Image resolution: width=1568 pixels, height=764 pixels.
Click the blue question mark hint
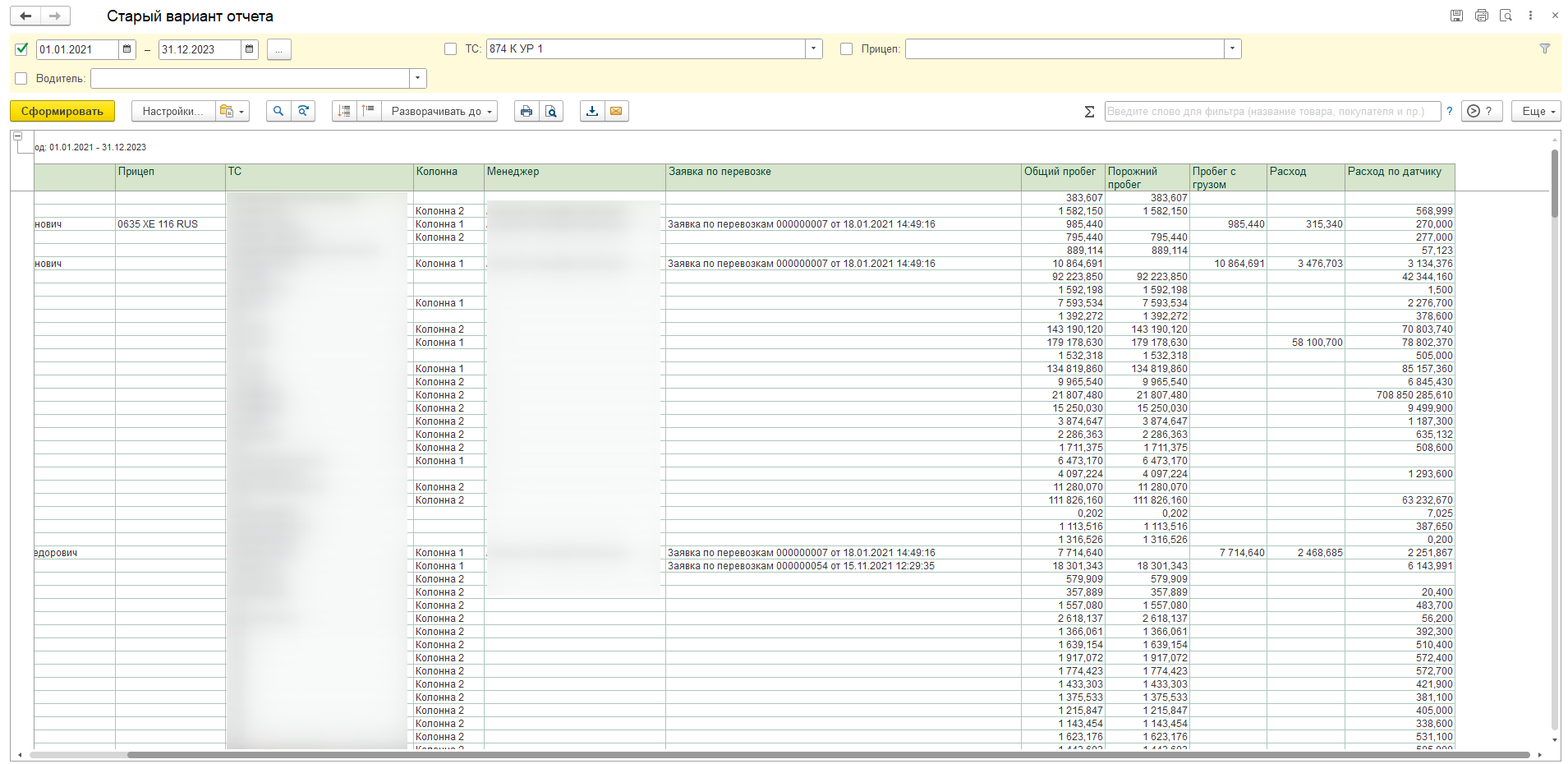pyautogui.click(x=1449, y=112)
